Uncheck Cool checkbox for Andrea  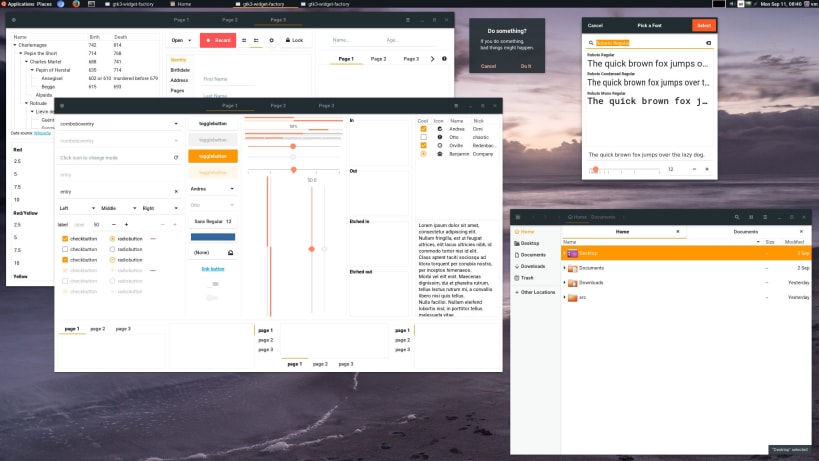tap(424, 129)
